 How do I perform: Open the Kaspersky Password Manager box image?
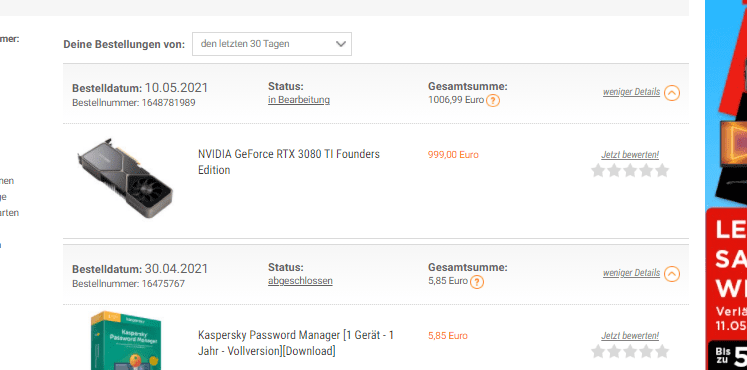click(x=126, y=340)
